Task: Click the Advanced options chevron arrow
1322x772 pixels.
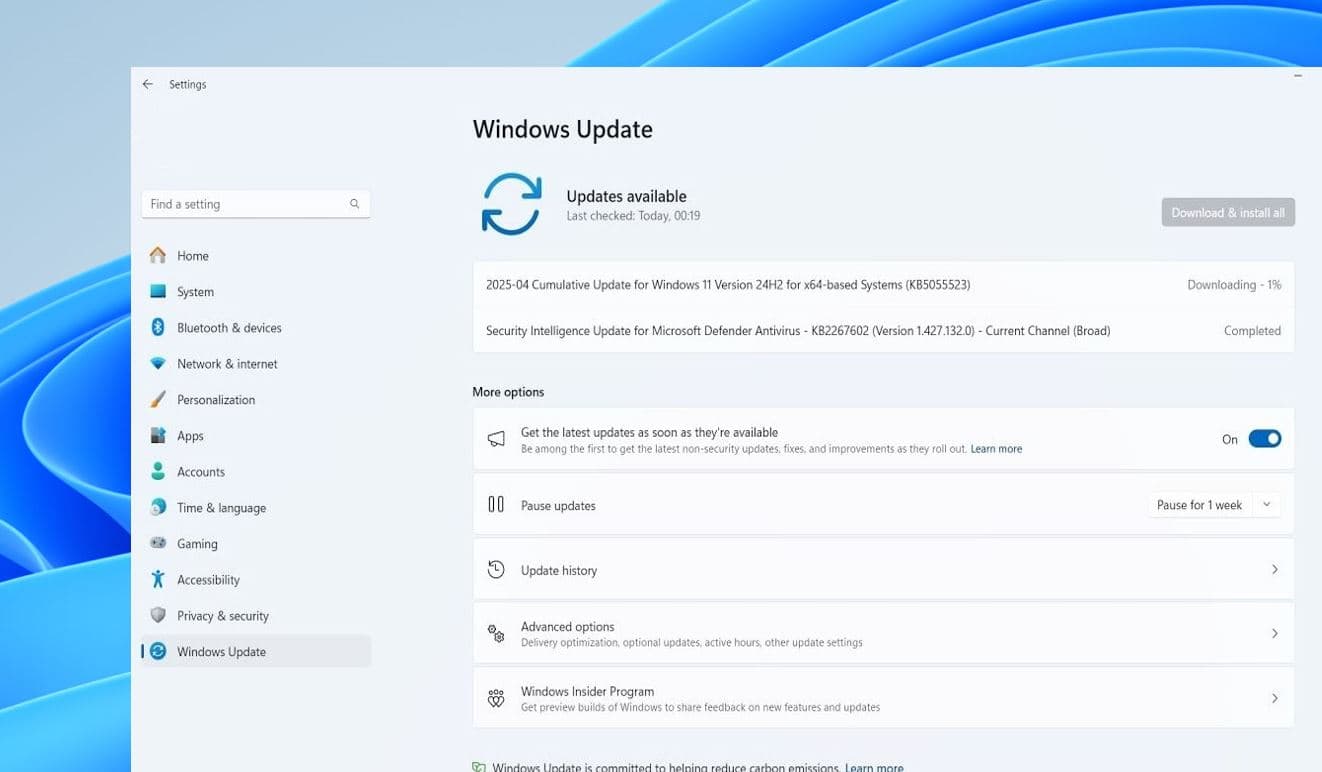Action: [x=1275, y=634]
